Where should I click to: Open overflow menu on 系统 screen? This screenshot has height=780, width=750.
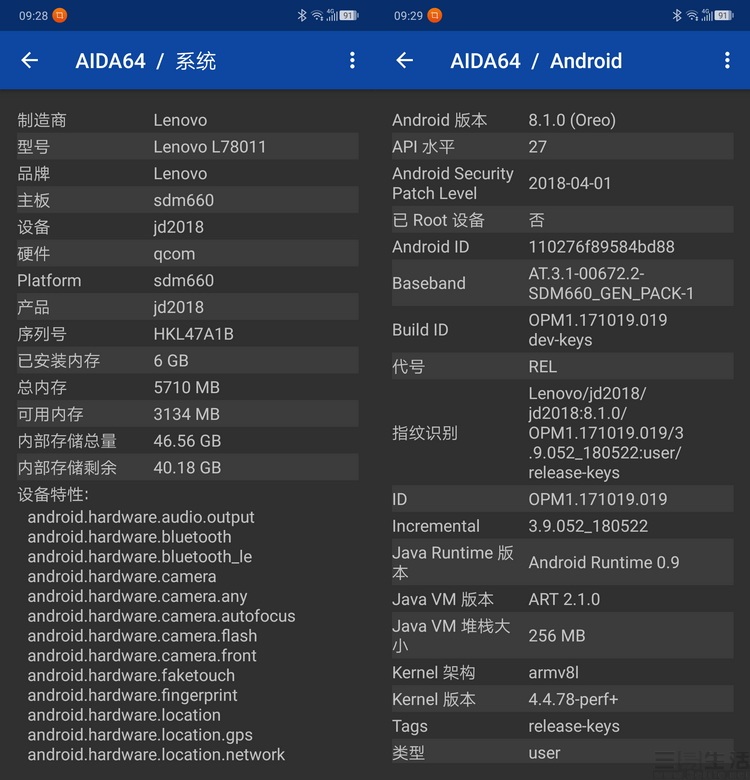pyautogui.click(x=352, y=61)
